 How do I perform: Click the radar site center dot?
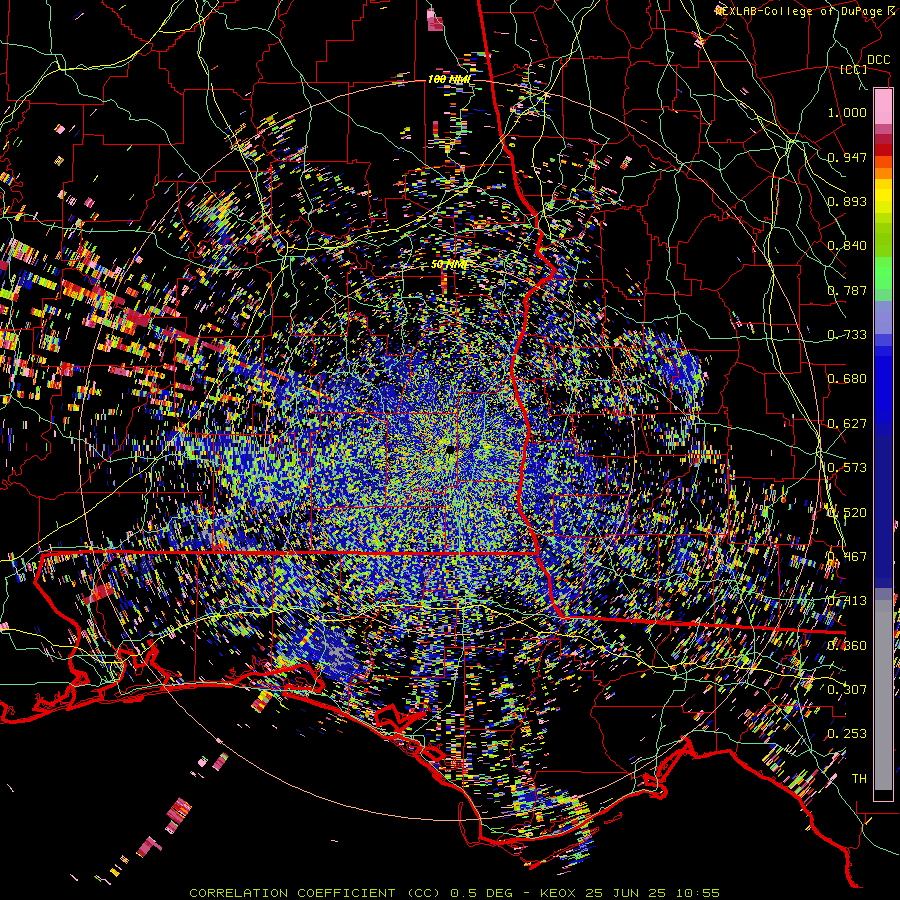click(x=451, y=449)
